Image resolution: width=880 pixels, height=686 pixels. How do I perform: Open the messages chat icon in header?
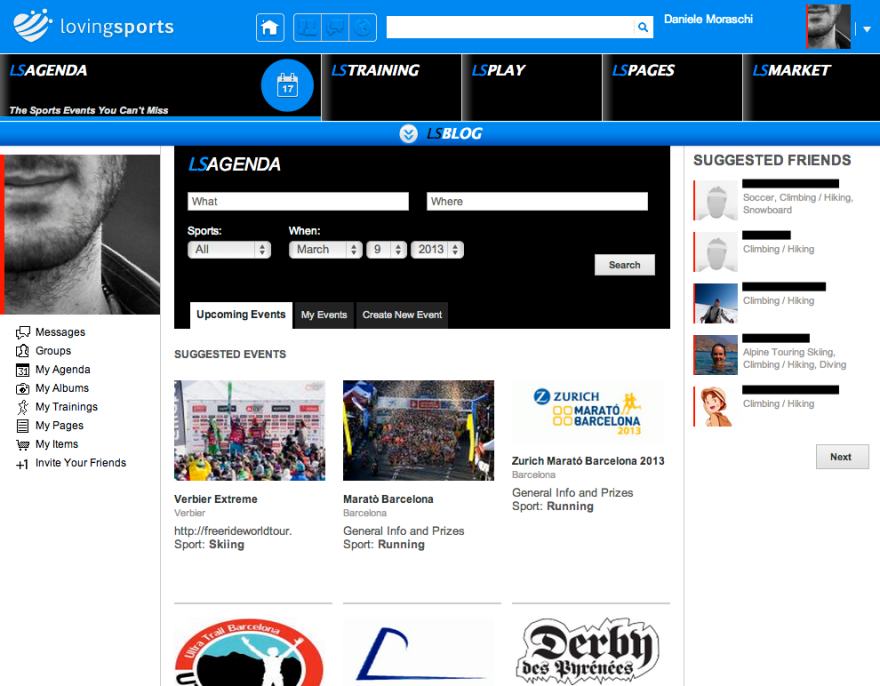point(335,27)
